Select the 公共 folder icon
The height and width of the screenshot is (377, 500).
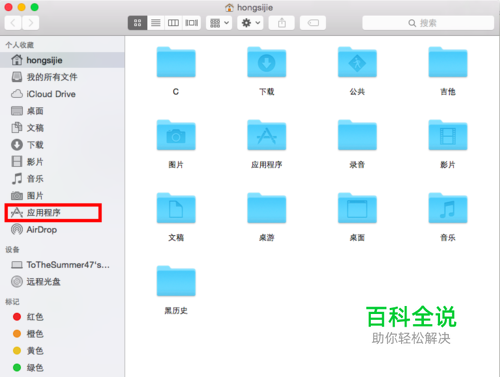[x=357, y=62]
